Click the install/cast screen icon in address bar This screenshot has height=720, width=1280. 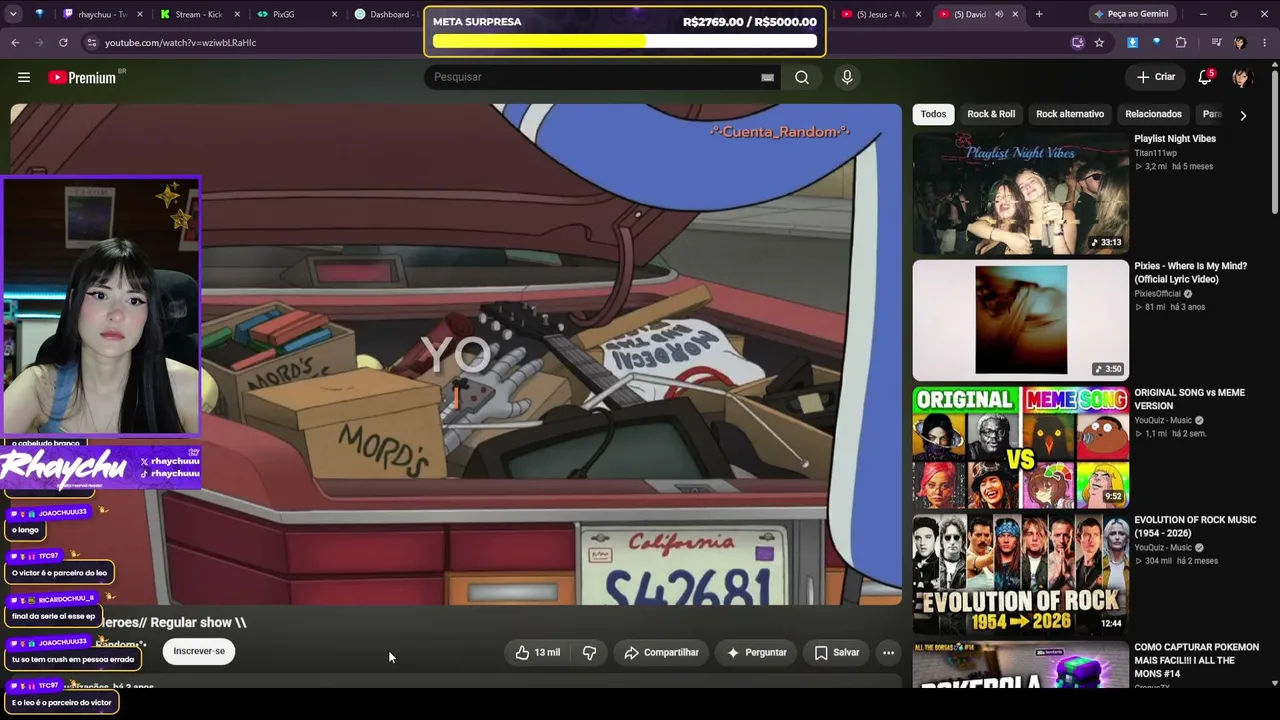click(x=1077, y=43)
